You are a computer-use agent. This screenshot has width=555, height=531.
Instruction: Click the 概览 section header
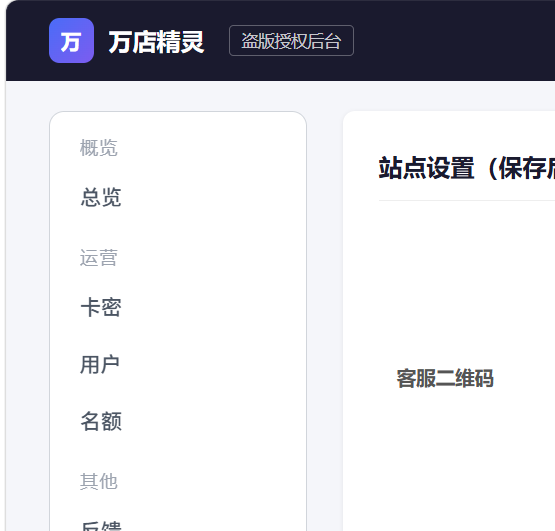(x=98, y=148)
